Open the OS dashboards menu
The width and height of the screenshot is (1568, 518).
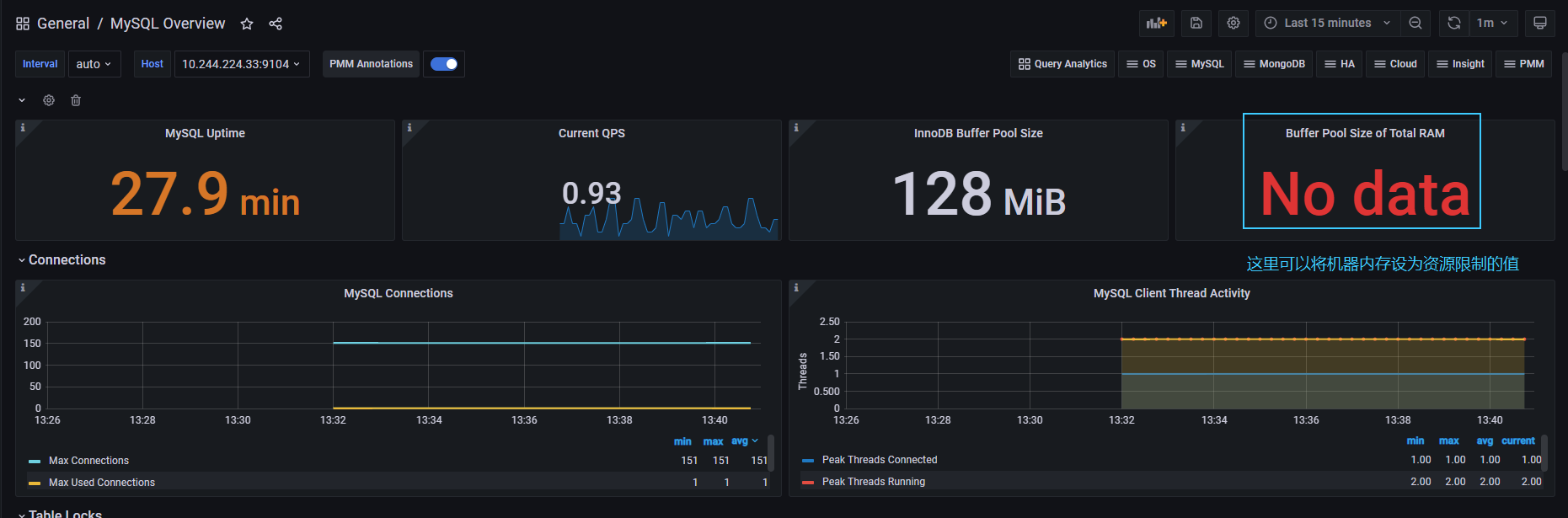point(1141,64)
